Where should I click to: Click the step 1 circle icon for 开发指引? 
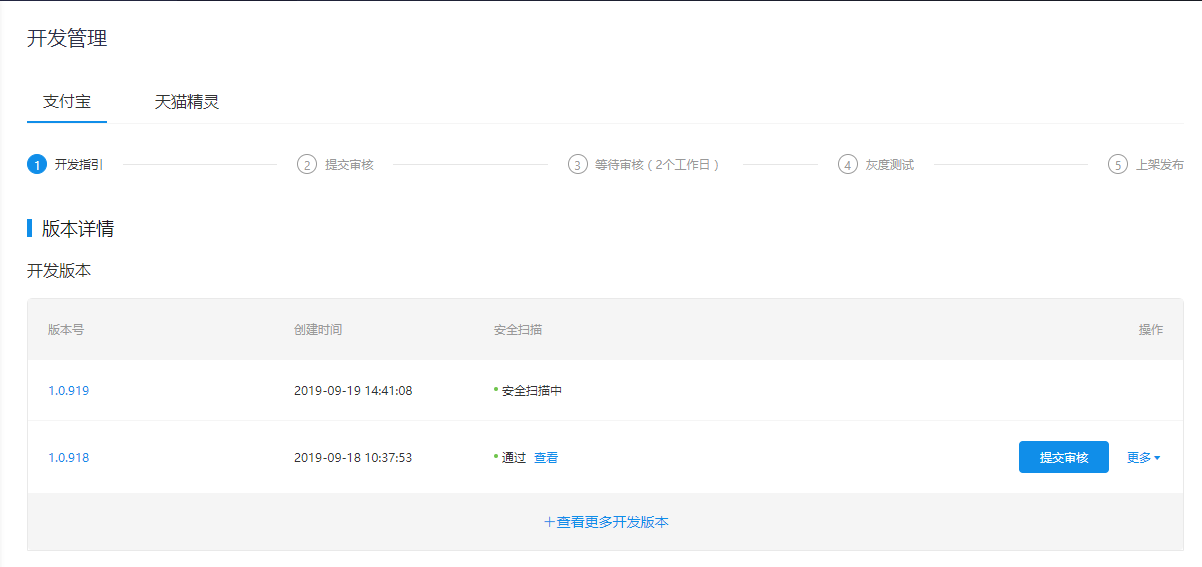(37, 164)
